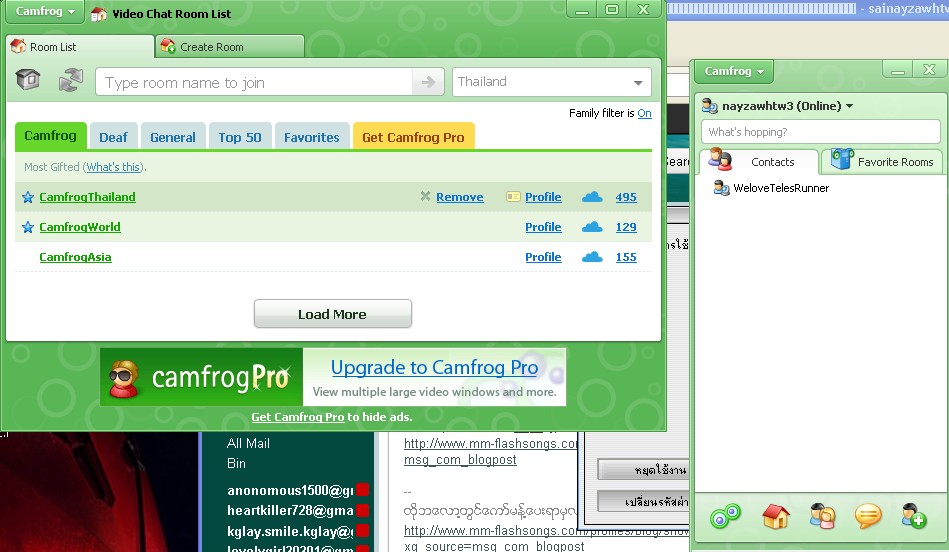Click heartkiller728 contact in mail window
Image resolution: width=949 pixels, height=552 pixels.
(290, 510)
